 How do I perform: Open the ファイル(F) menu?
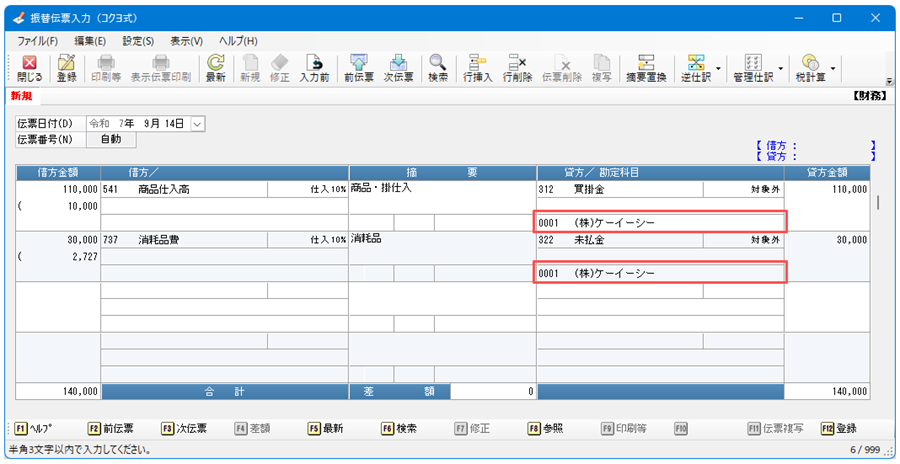pos(38,41)
